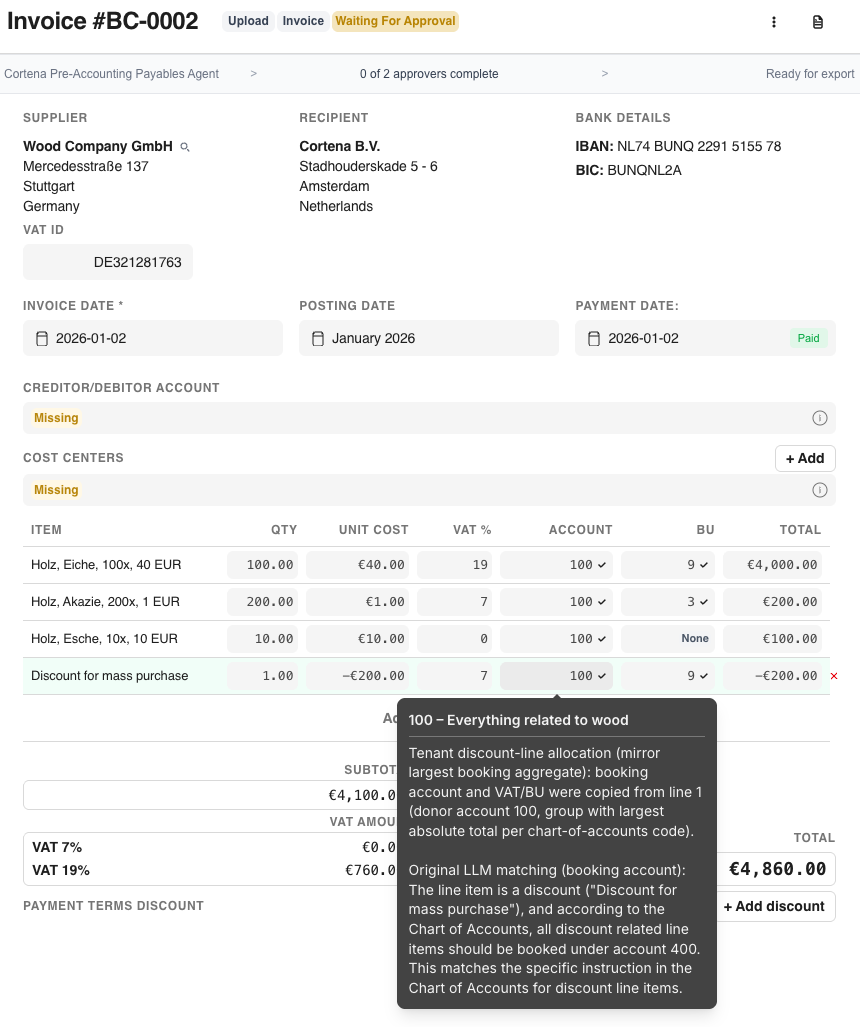The height and width of the screenshot is (1027, 860).
Task: Edit the VAT ID field DE321281763
Action: [x=108, y=262]
